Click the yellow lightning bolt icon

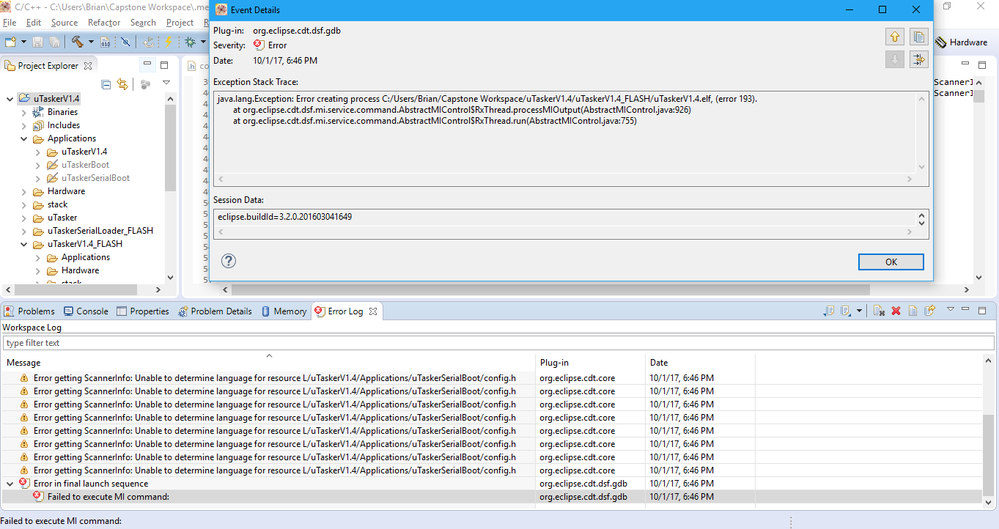168,42
